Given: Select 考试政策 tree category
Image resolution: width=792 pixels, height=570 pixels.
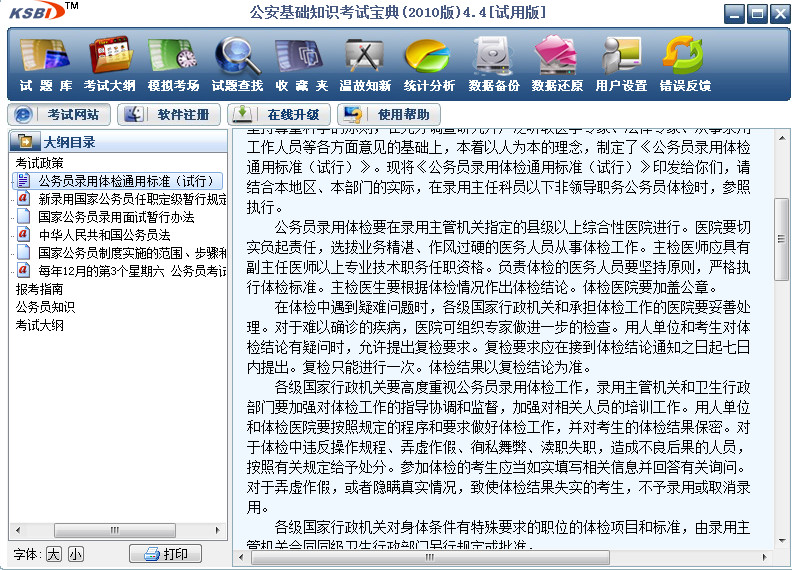Looking at the screenshot, I should click(39, 163).
